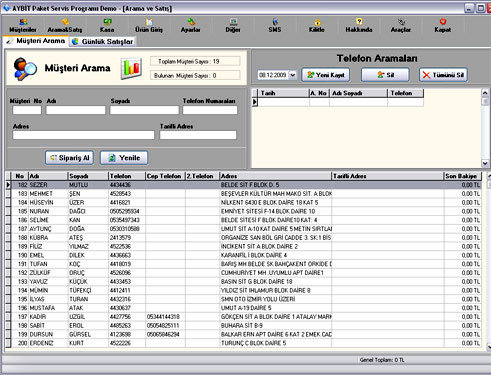Focus the Müşteri No input field
Screen dimensions: 491x375
27,110
